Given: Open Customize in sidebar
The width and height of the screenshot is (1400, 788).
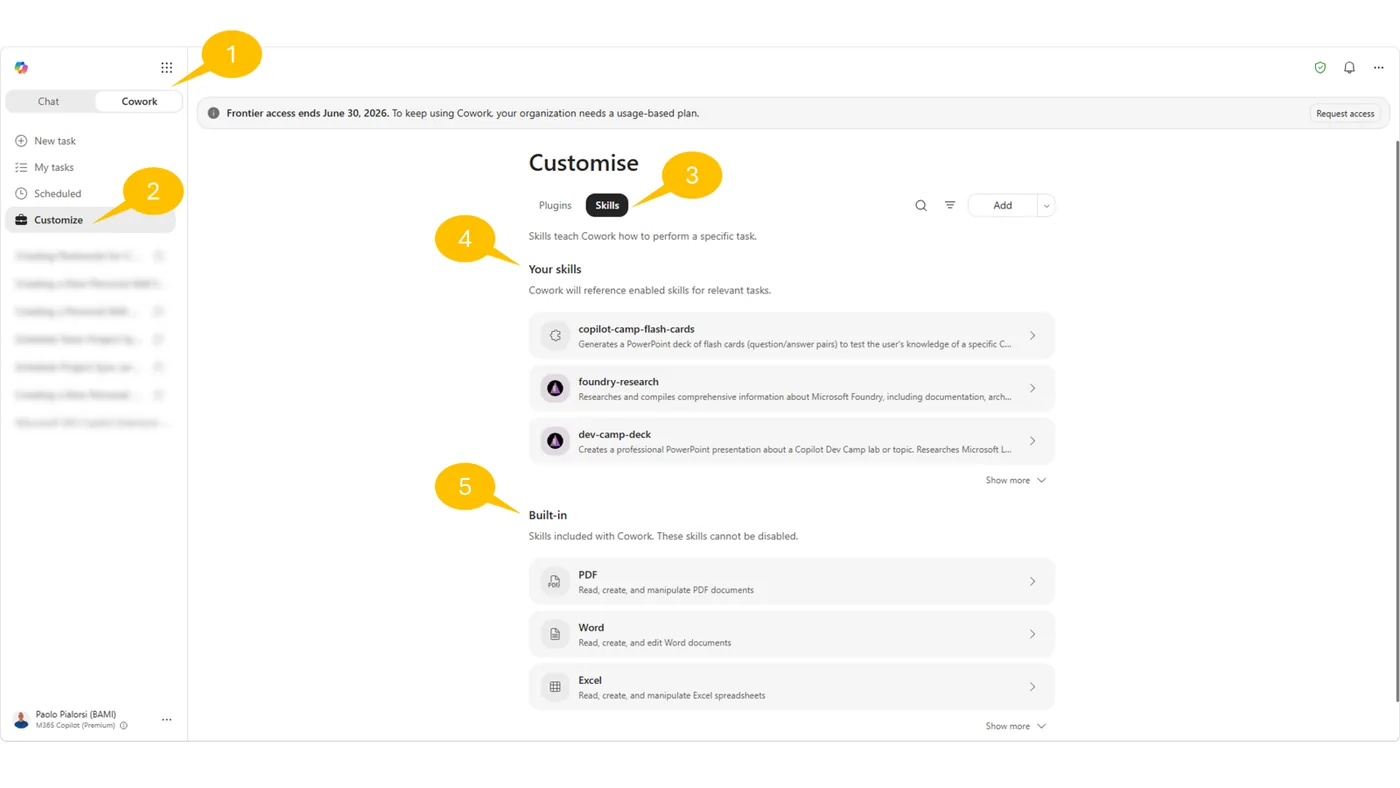Looking at the screenshot, I should point(90,220).
